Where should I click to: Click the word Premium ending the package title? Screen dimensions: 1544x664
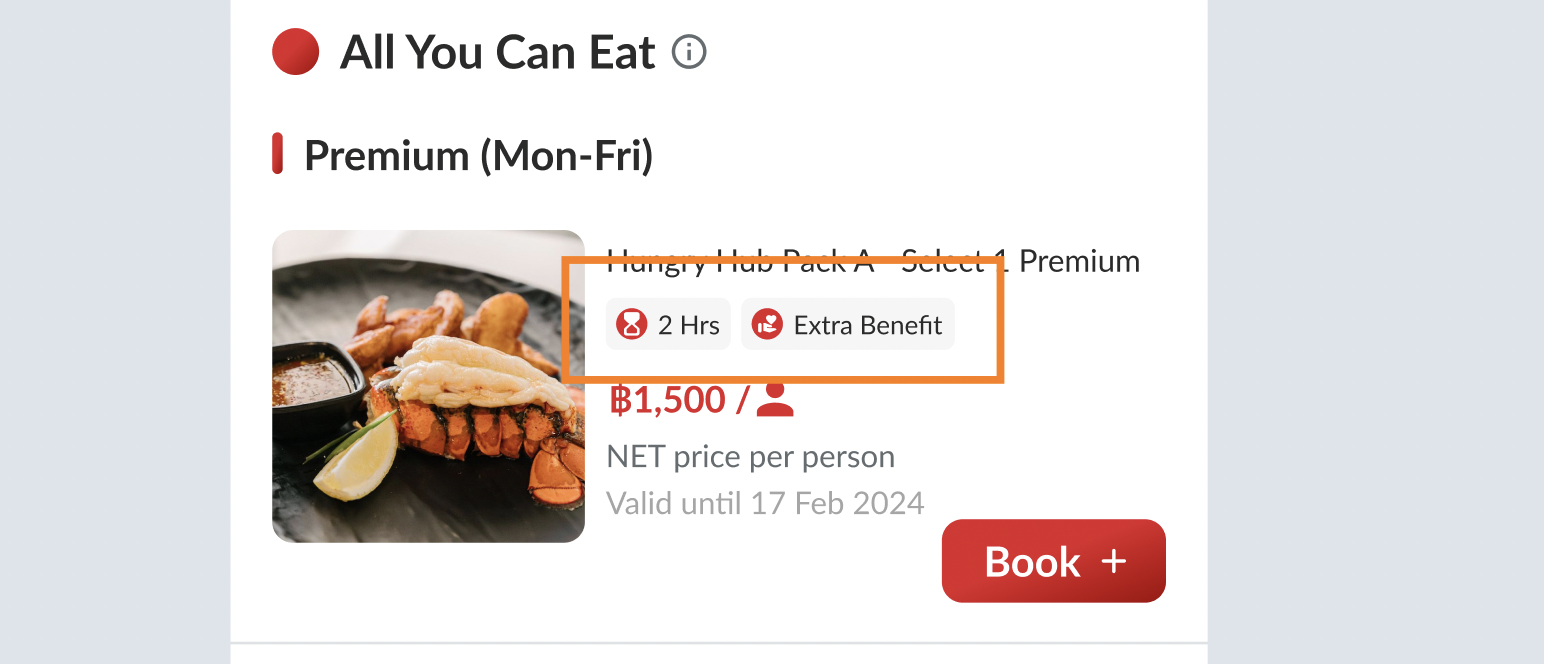pyautogui.click(x=1079, y=262)
